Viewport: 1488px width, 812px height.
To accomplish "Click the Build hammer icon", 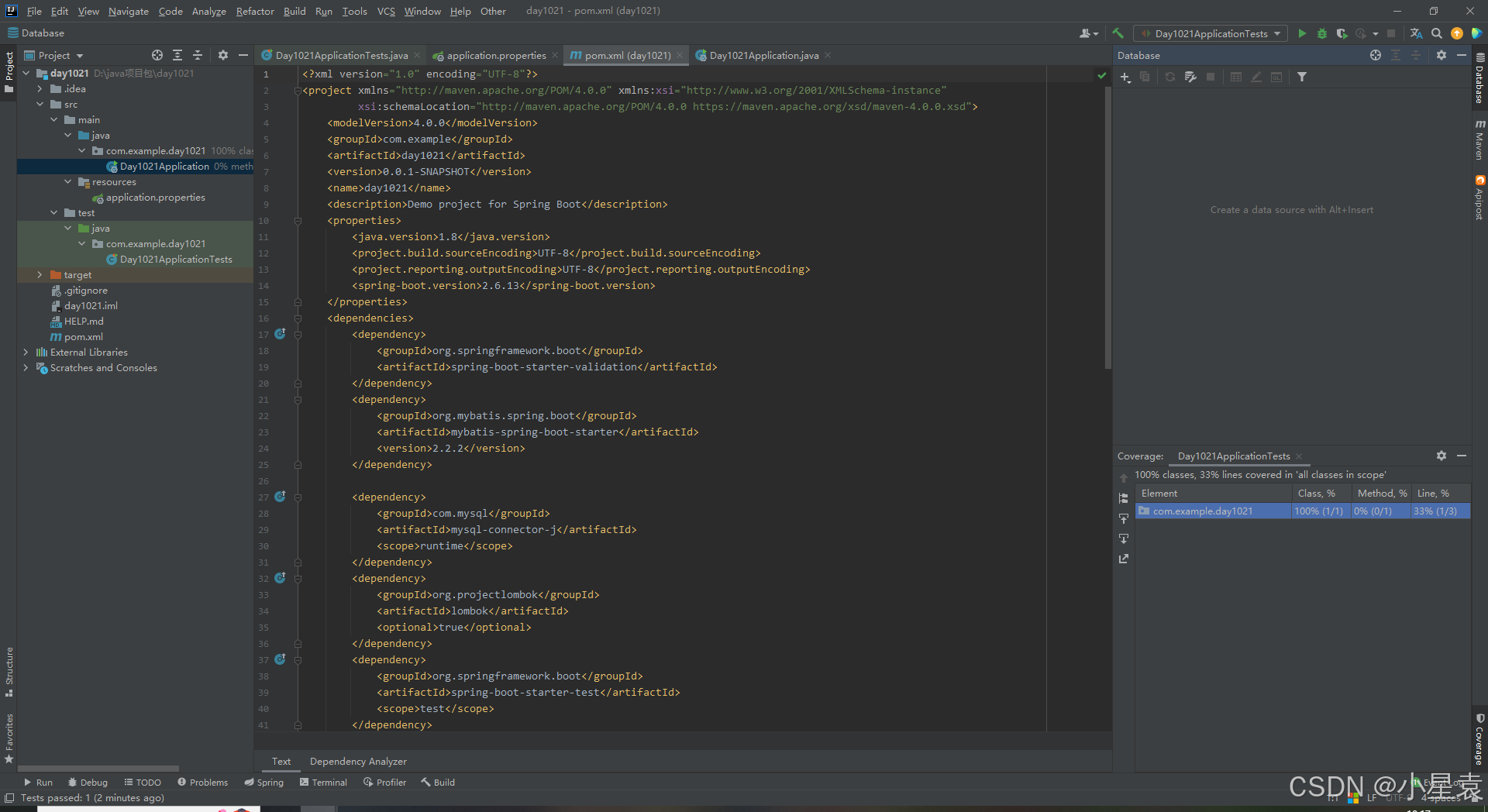I will [1118, 33].
